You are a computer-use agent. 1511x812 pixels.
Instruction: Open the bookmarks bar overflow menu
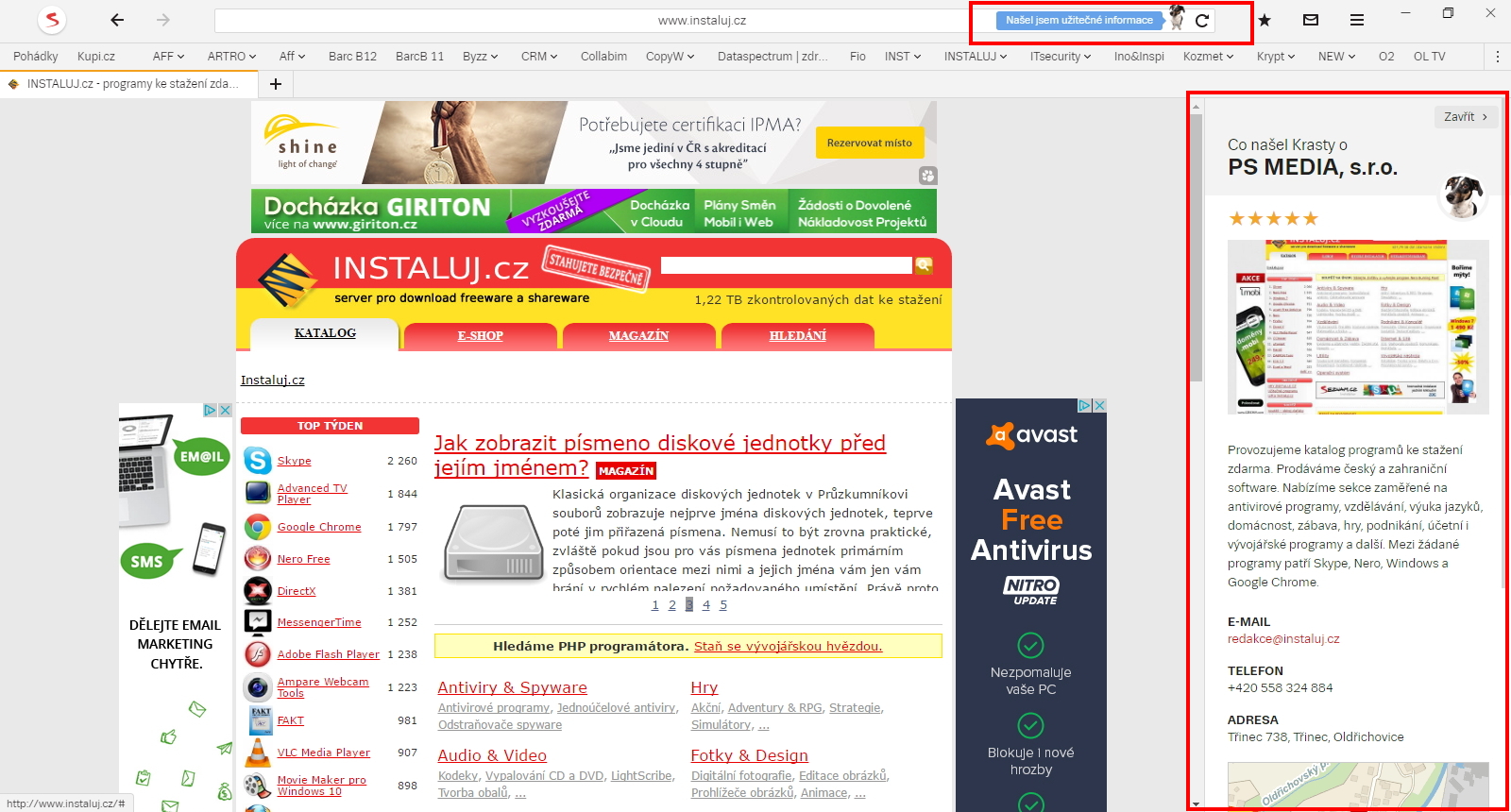click(1498, 57)
